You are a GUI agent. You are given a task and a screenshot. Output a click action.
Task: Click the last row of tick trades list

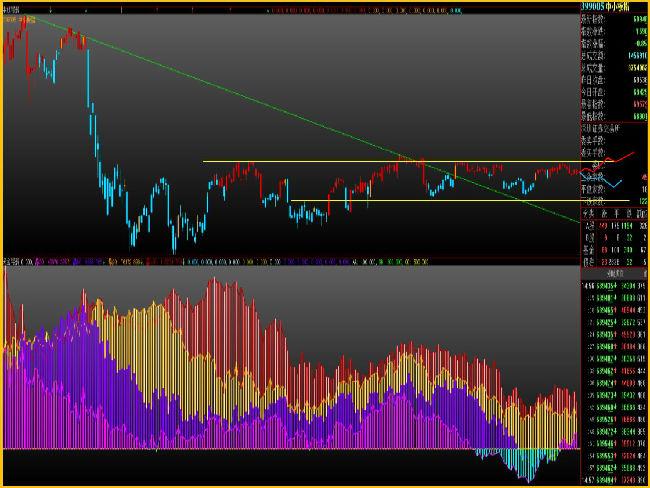(612, 479)
